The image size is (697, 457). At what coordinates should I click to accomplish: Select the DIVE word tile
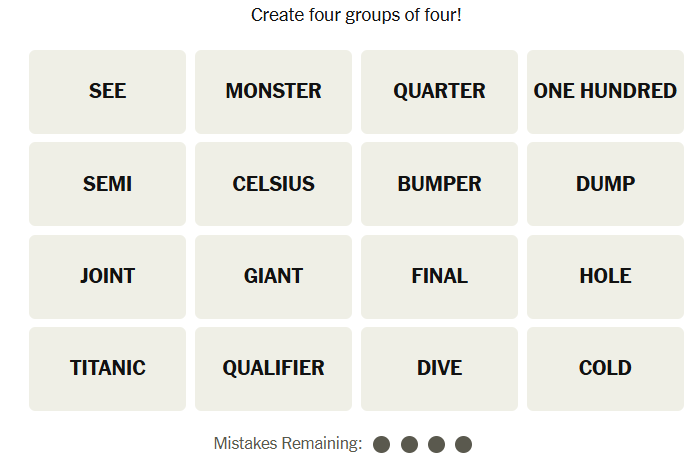(x=439, y=368)
